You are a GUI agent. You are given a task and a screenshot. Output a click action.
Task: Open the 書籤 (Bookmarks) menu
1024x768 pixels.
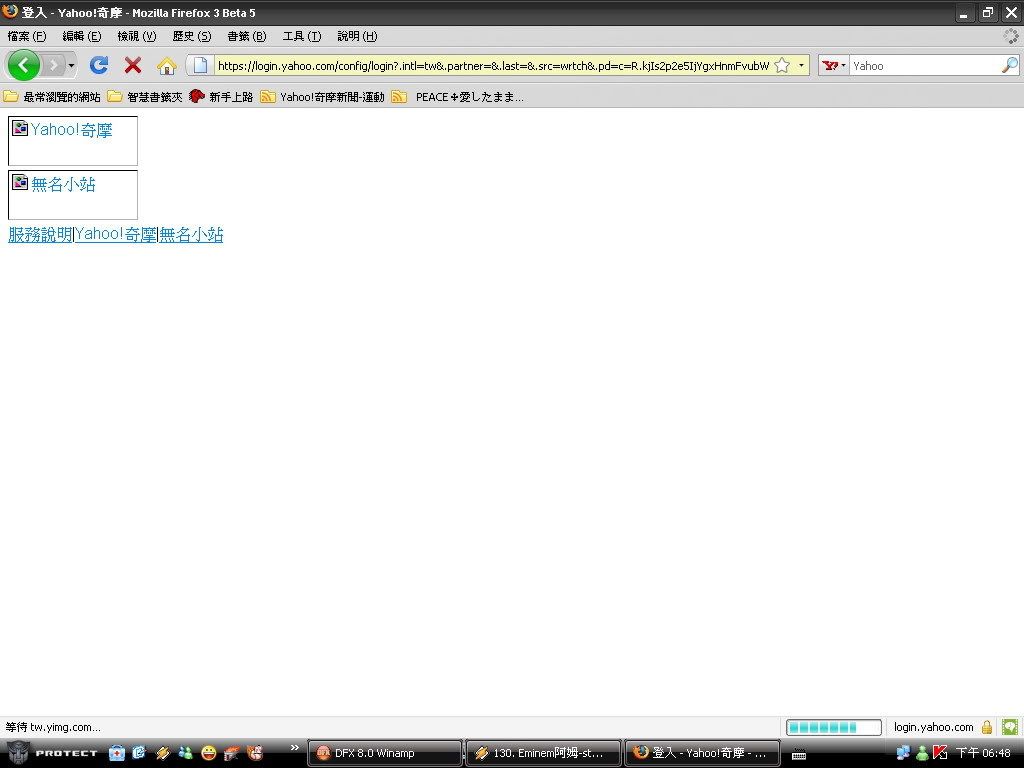(246, 36)
